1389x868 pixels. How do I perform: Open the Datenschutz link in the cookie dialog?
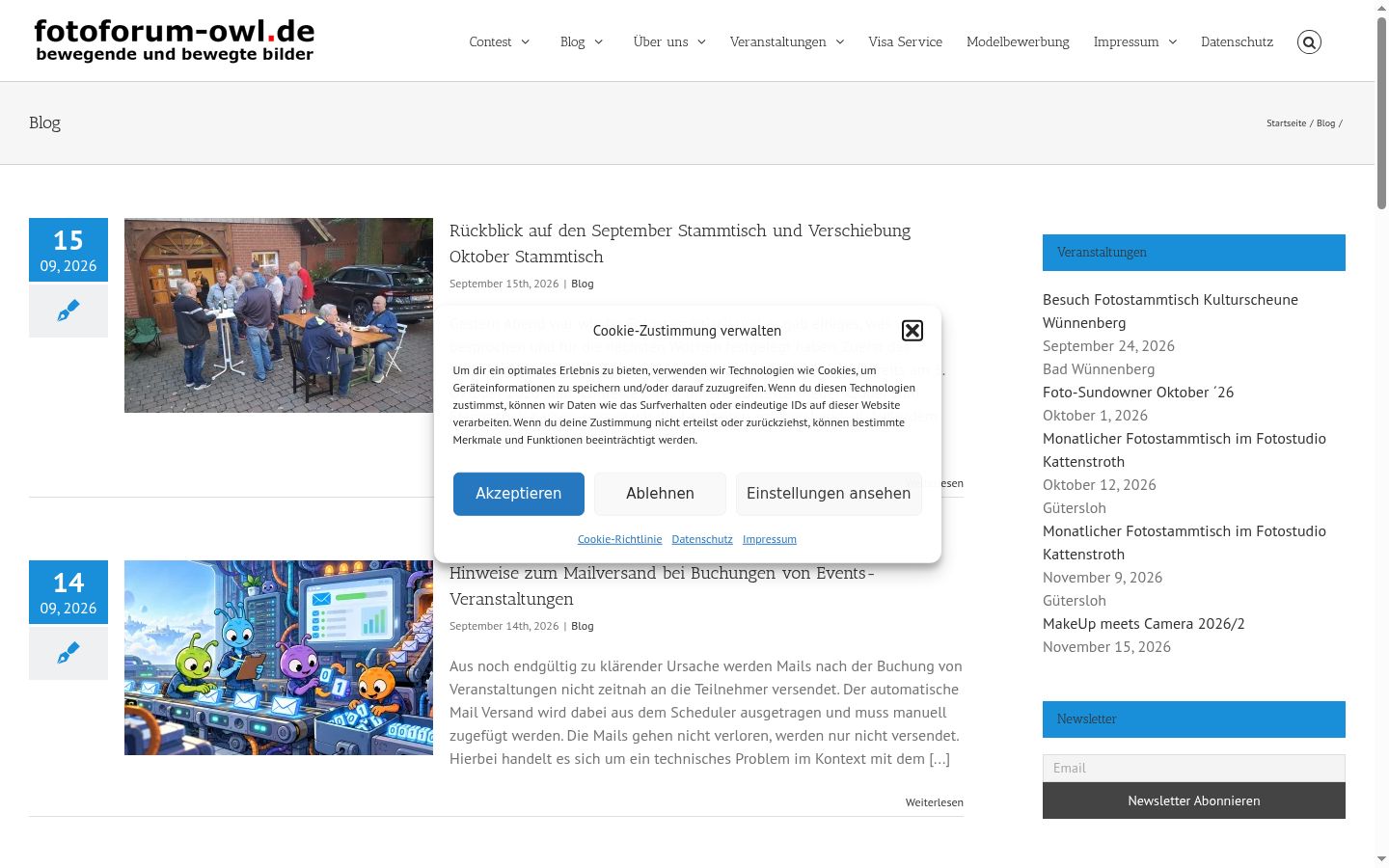pyautogui.click(x=702, y=539)
